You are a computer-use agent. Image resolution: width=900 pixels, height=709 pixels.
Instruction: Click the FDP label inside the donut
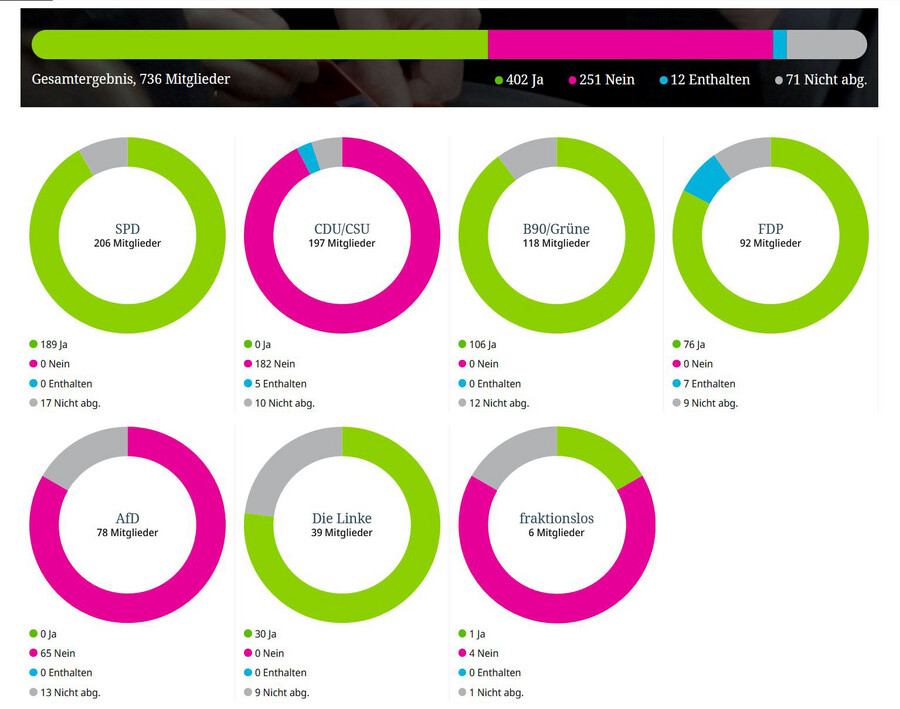click(770, 227)
